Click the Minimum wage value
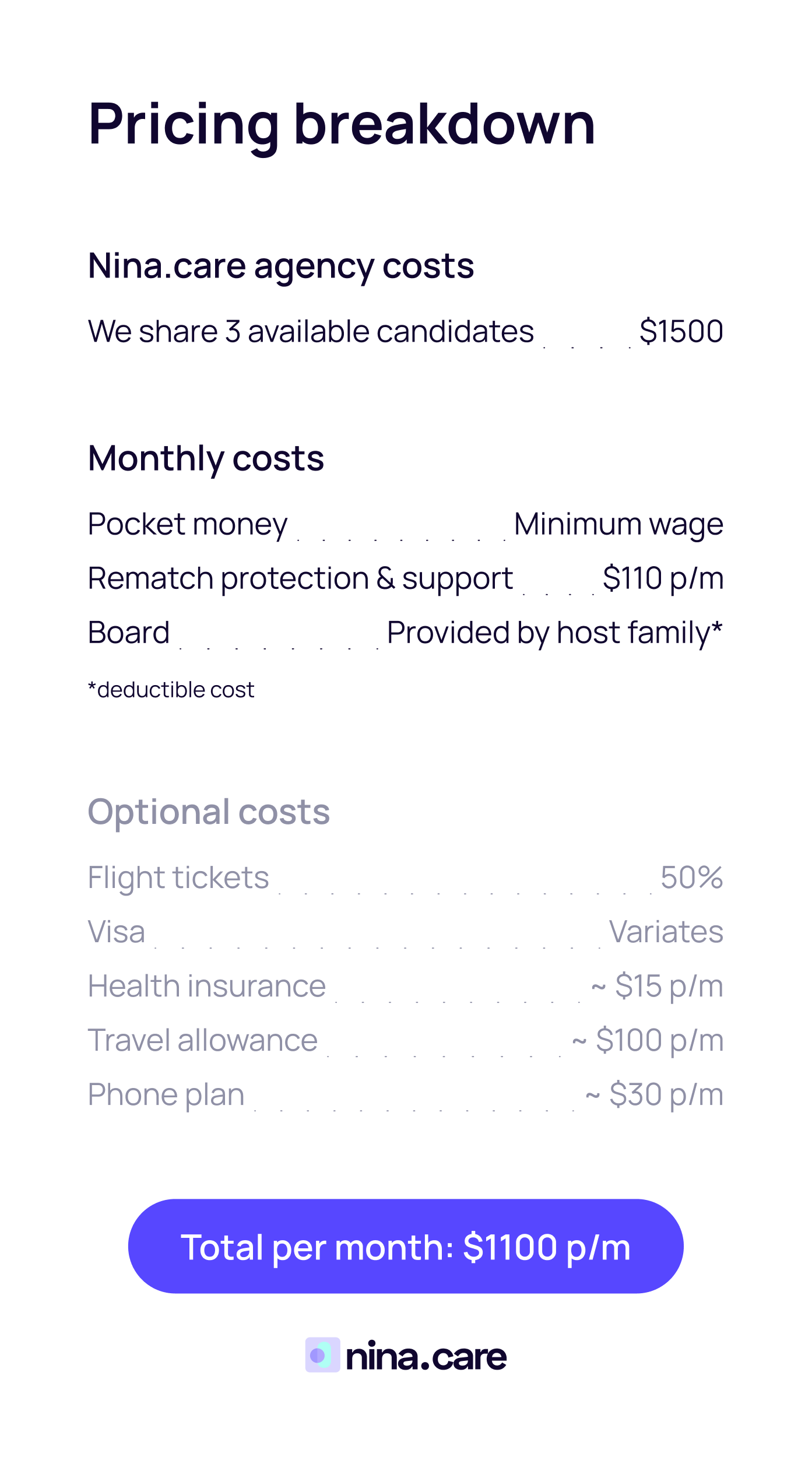 pos(618,524)
